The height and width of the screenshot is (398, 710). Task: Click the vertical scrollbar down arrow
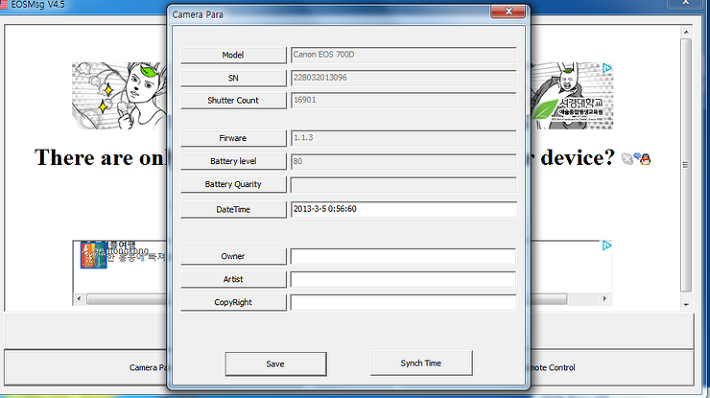(686, 305)
